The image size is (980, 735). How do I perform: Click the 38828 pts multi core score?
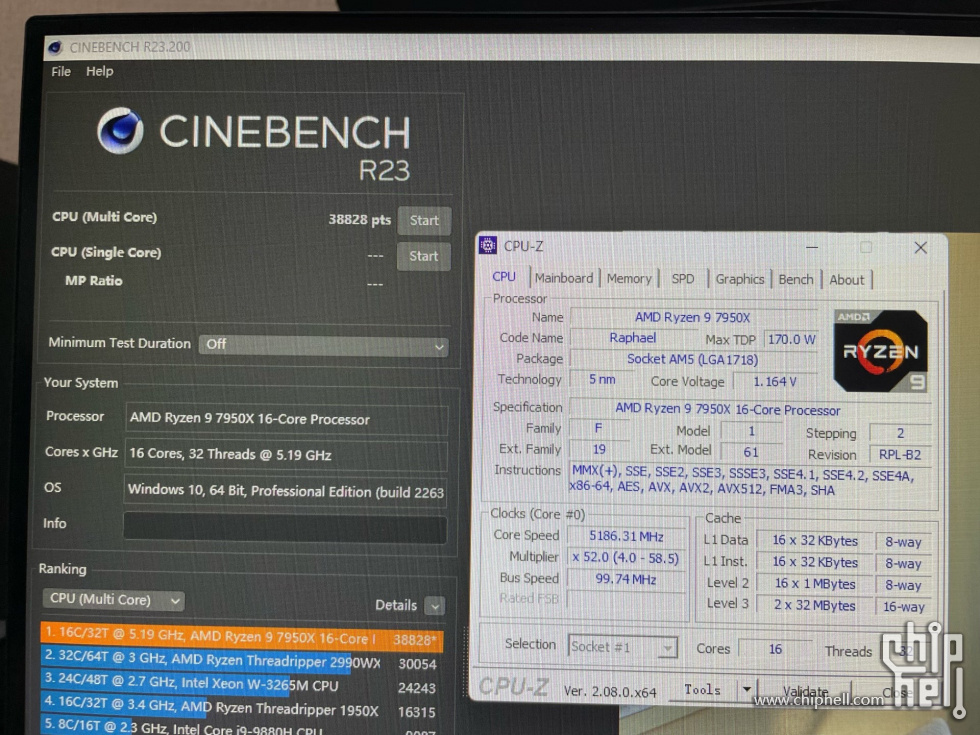359,219
